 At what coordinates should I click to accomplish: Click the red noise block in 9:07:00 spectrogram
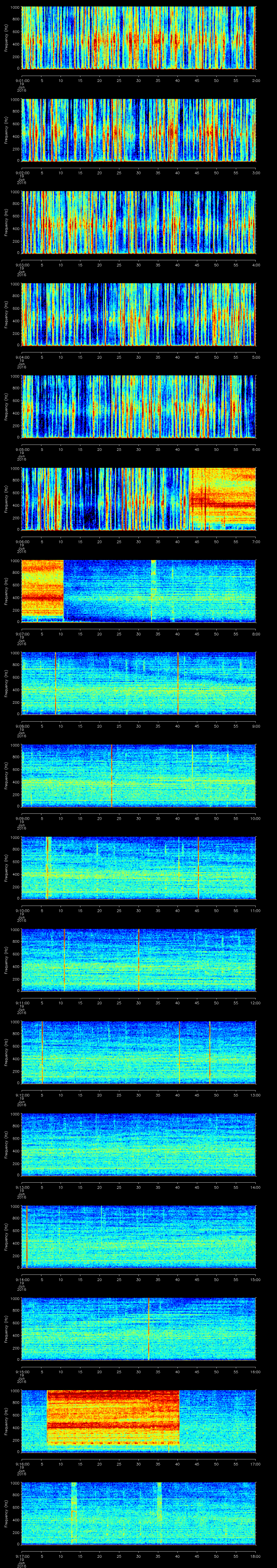(43, 590)
